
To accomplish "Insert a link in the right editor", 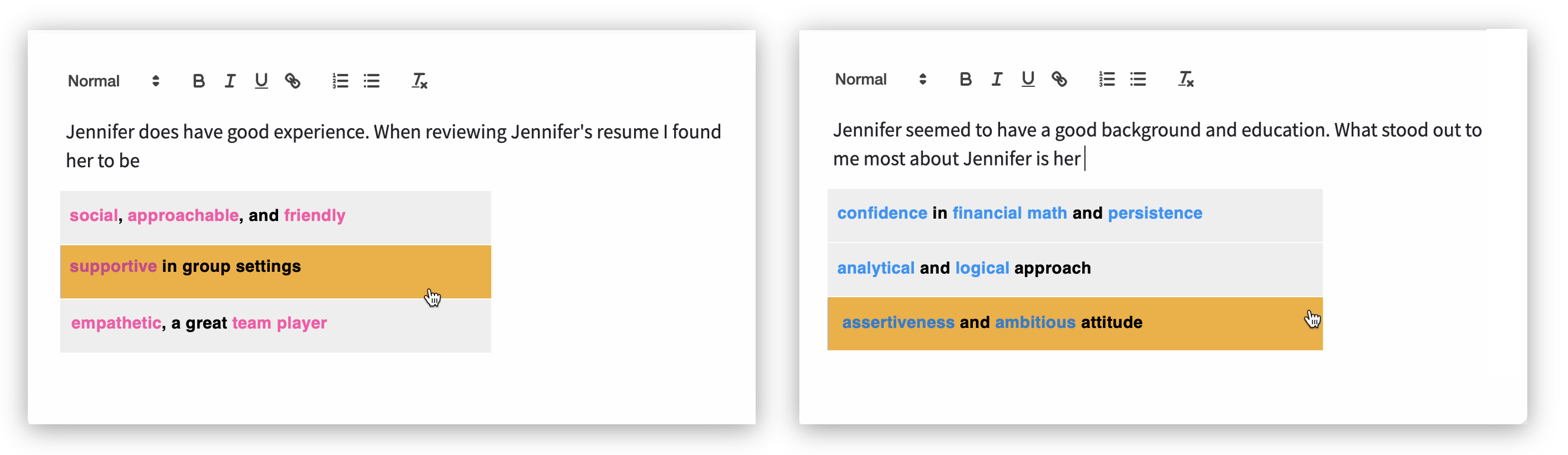I will pyautogui.click(x=1060, y=79).
